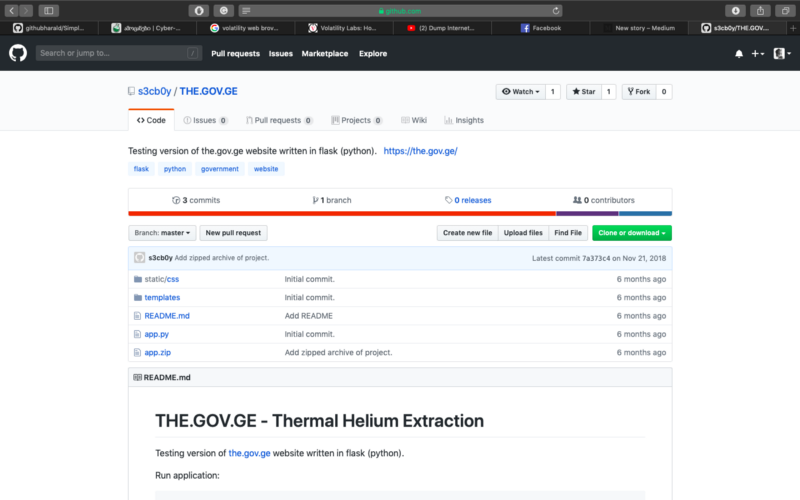Image resolution: width=800 pixels, height=500 pixels.
Task: Click the red segment of the language bar
Action: point(342,214)
